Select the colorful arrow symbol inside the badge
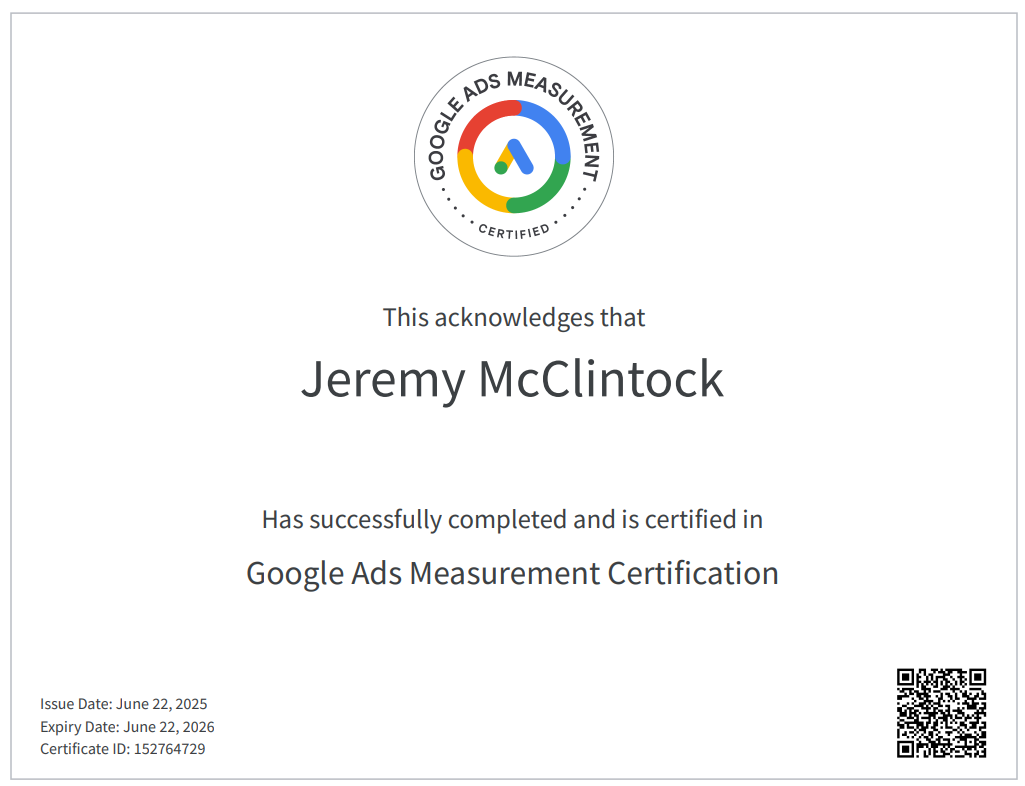 (x=513, y=158)
